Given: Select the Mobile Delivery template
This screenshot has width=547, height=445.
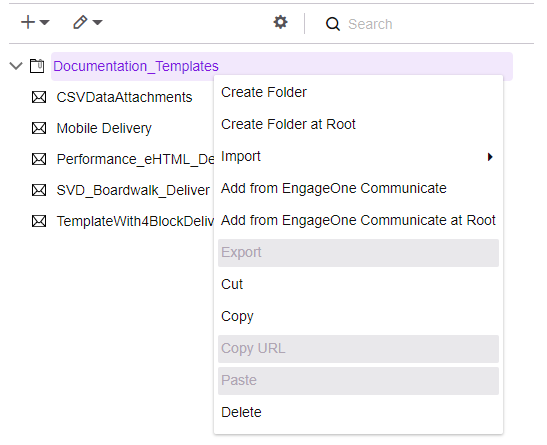Looking at the screenshot, I should click(x=104, y=128).
